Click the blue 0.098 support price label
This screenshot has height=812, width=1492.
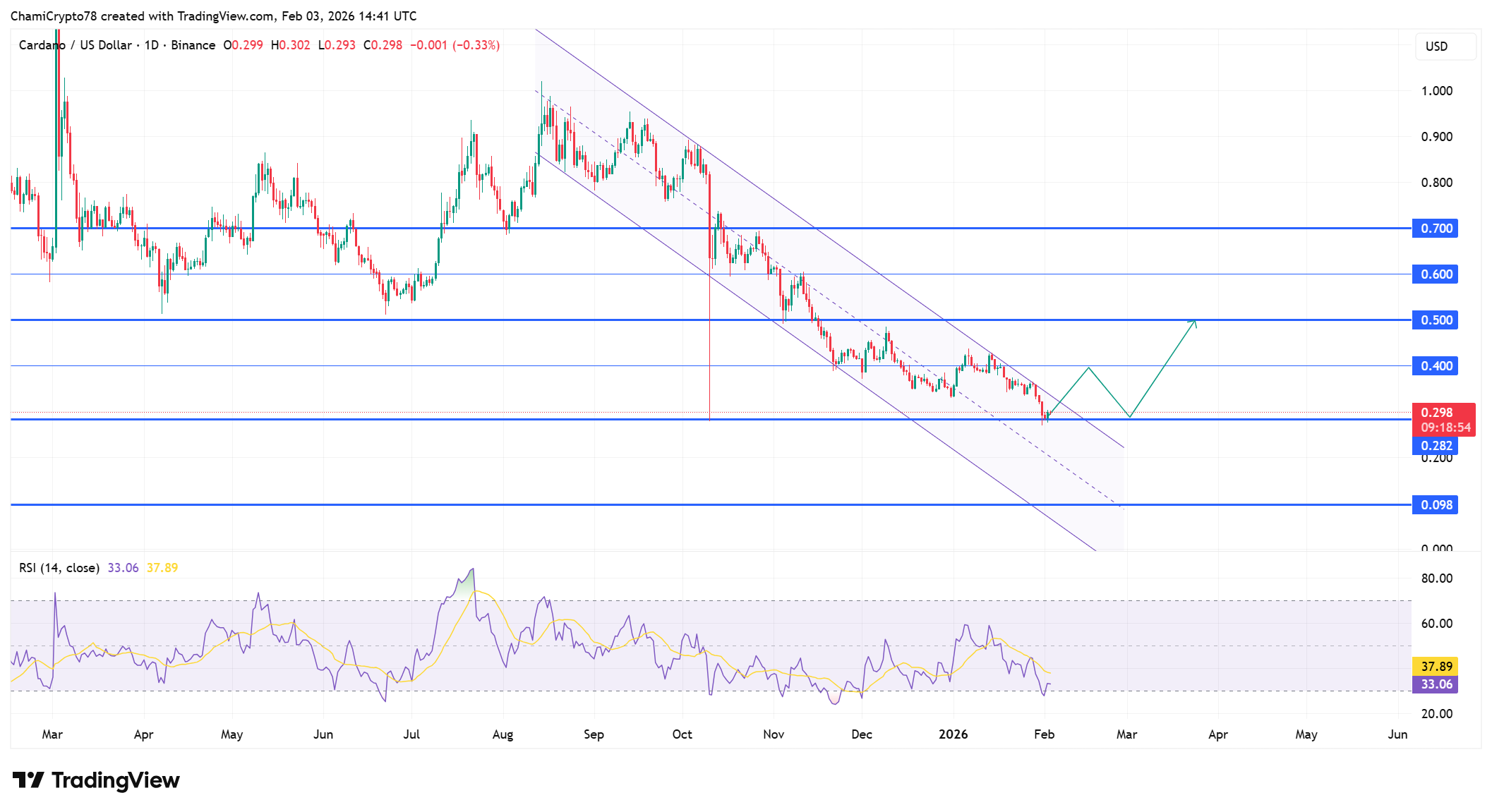click(x=1436, y=505)
